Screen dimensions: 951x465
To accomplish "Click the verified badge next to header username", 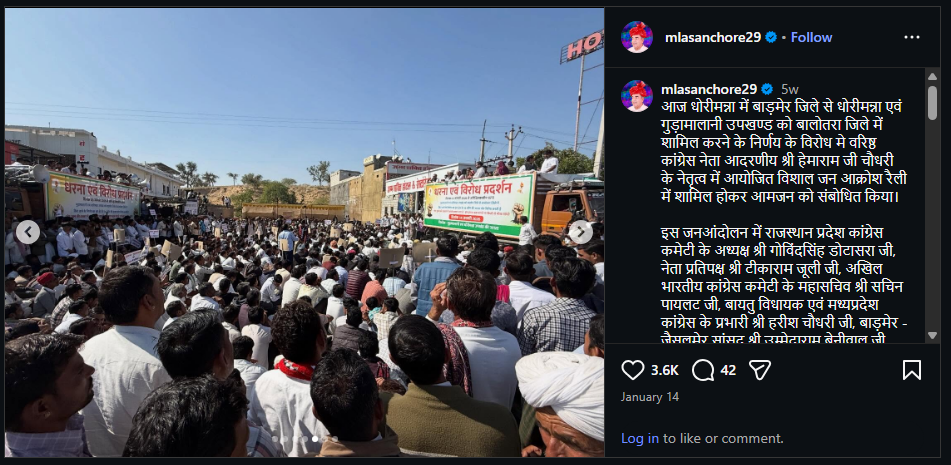I will (771, 37).
